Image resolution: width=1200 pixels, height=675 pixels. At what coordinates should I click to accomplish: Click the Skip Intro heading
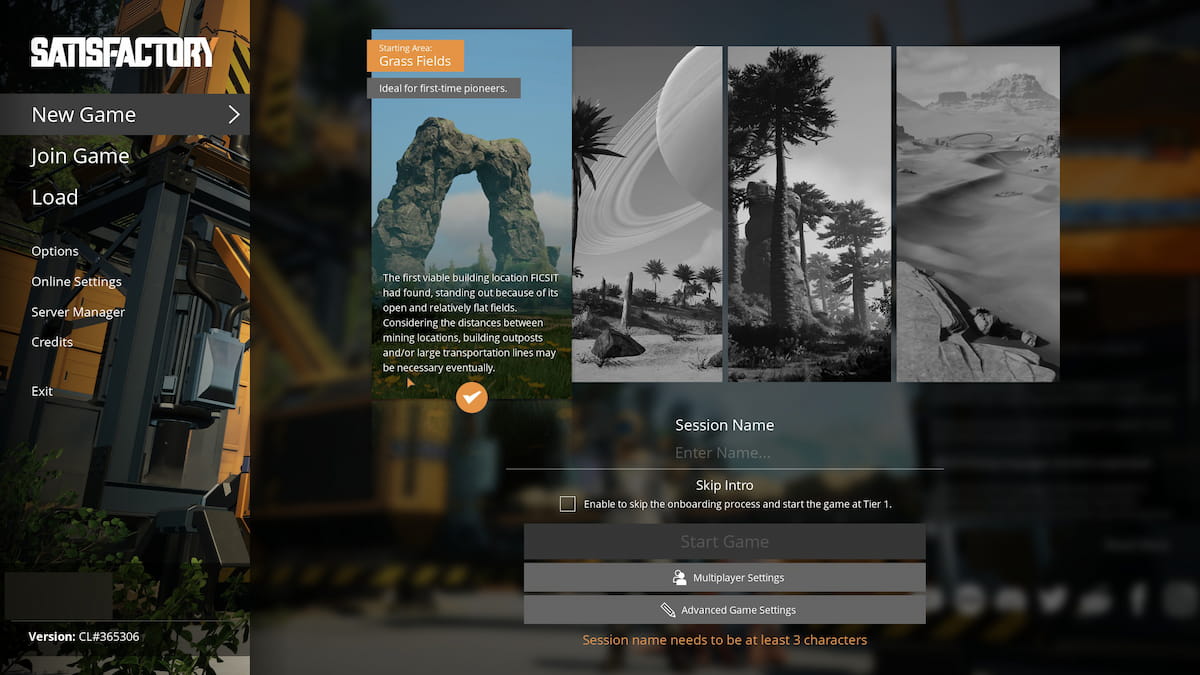[724, 485]
